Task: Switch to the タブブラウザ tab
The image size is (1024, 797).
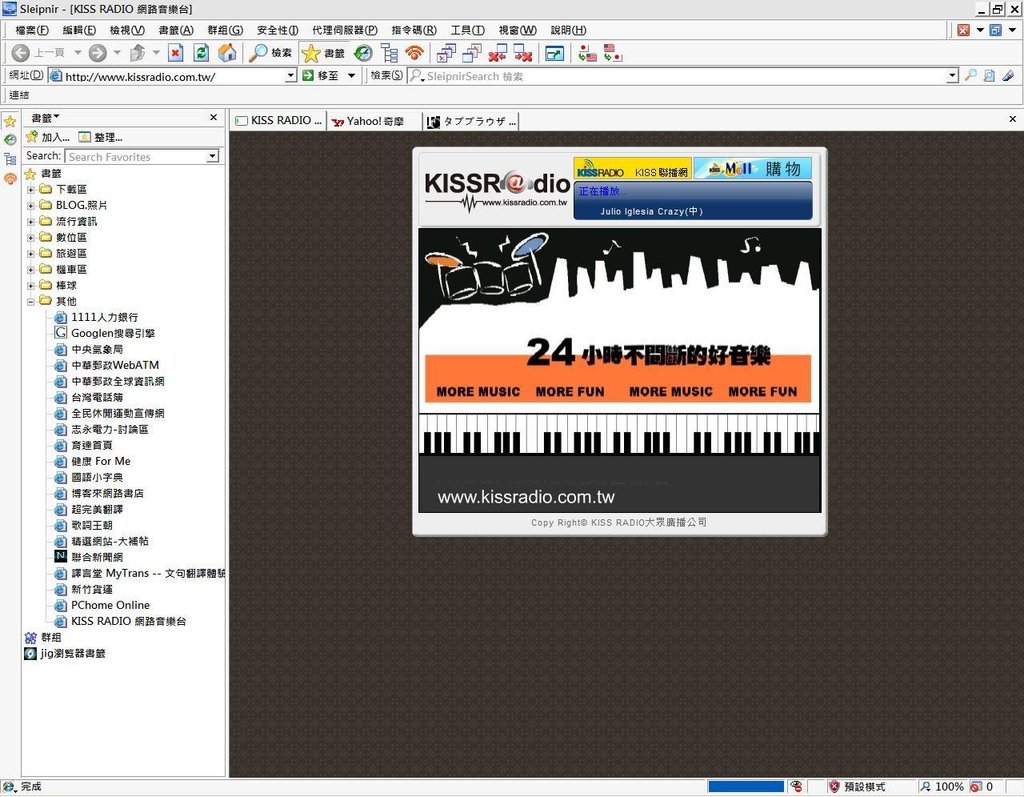Action: tap(472, 121)
